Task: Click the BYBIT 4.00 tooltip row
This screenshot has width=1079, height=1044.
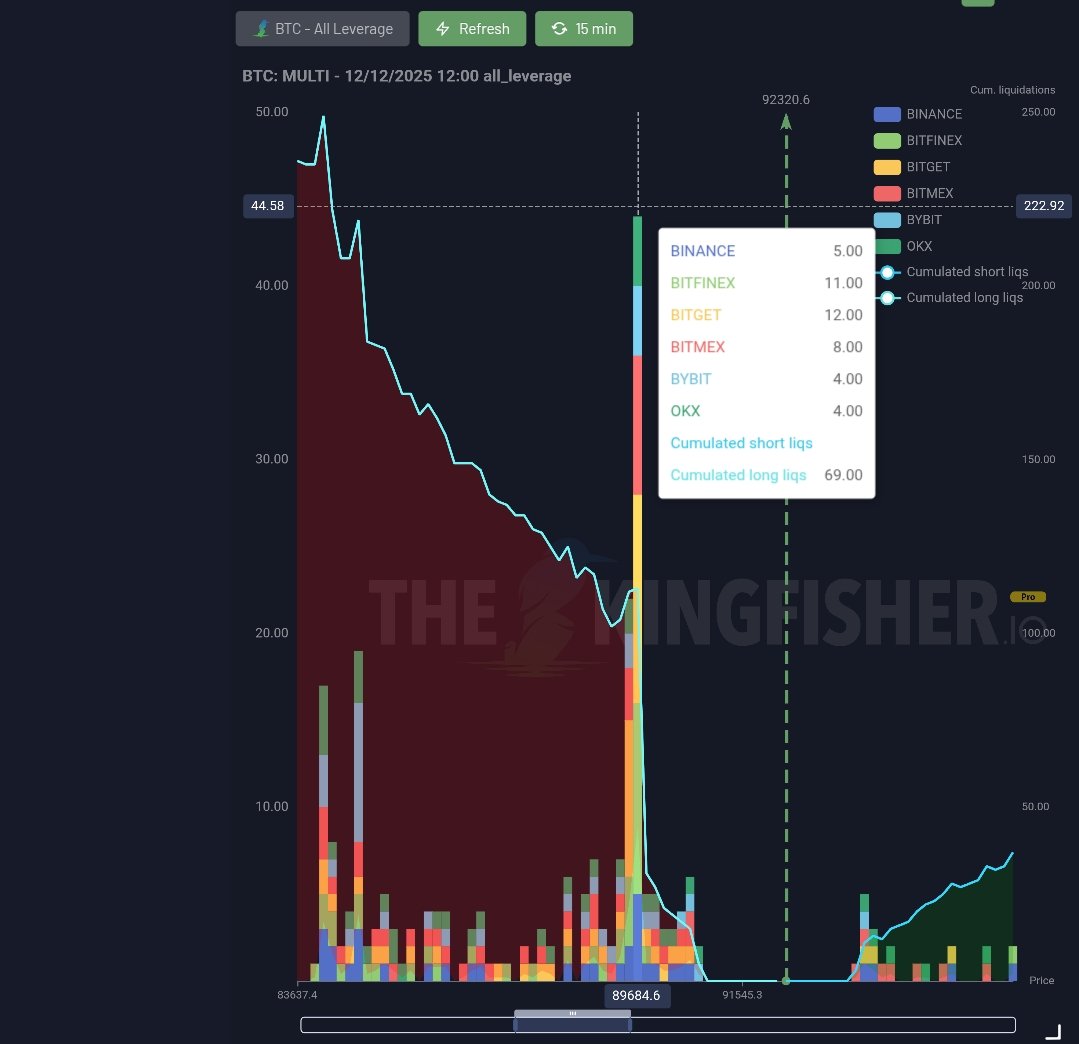Action: (767, 379)
